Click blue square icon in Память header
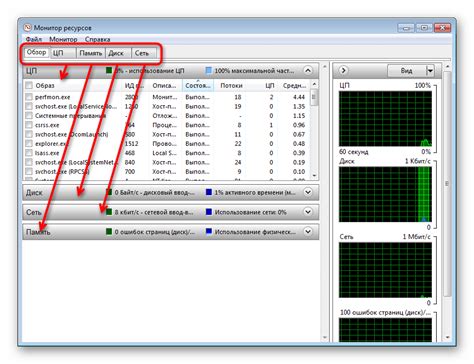The image size is (474, 364). pyautogui.click(x=209, y=231)
